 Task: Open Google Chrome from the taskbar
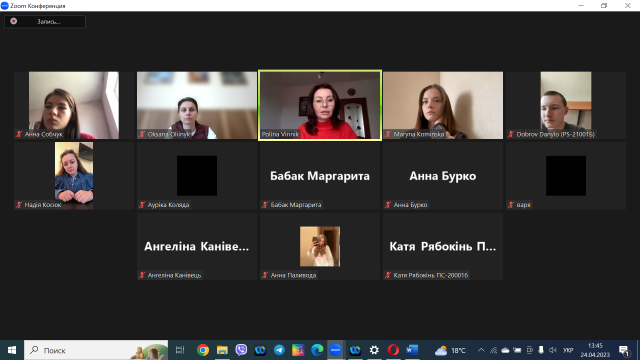(203, 350)
